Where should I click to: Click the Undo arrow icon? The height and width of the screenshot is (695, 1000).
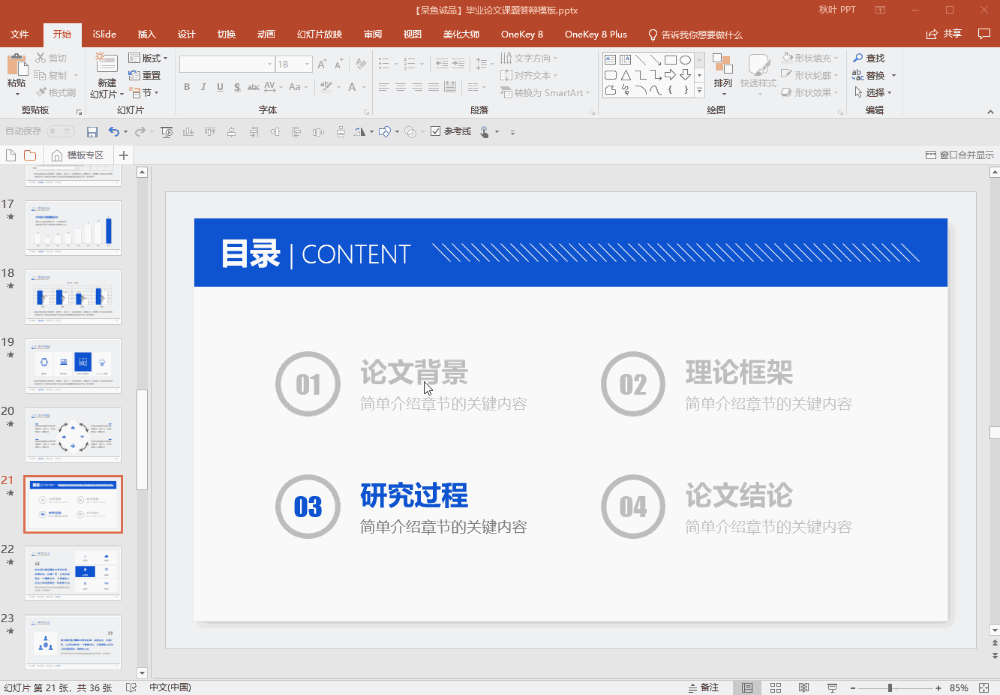[x=114, y=132]
